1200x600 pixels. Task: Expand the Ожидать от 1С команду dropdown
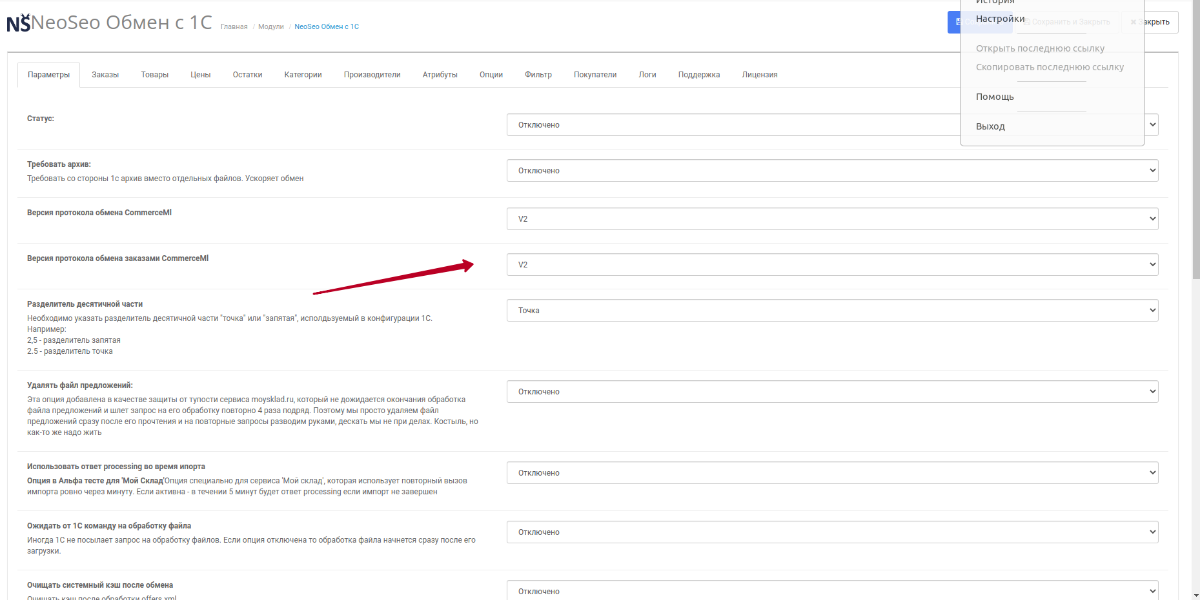pyautogui.click(x=833, y=532)
